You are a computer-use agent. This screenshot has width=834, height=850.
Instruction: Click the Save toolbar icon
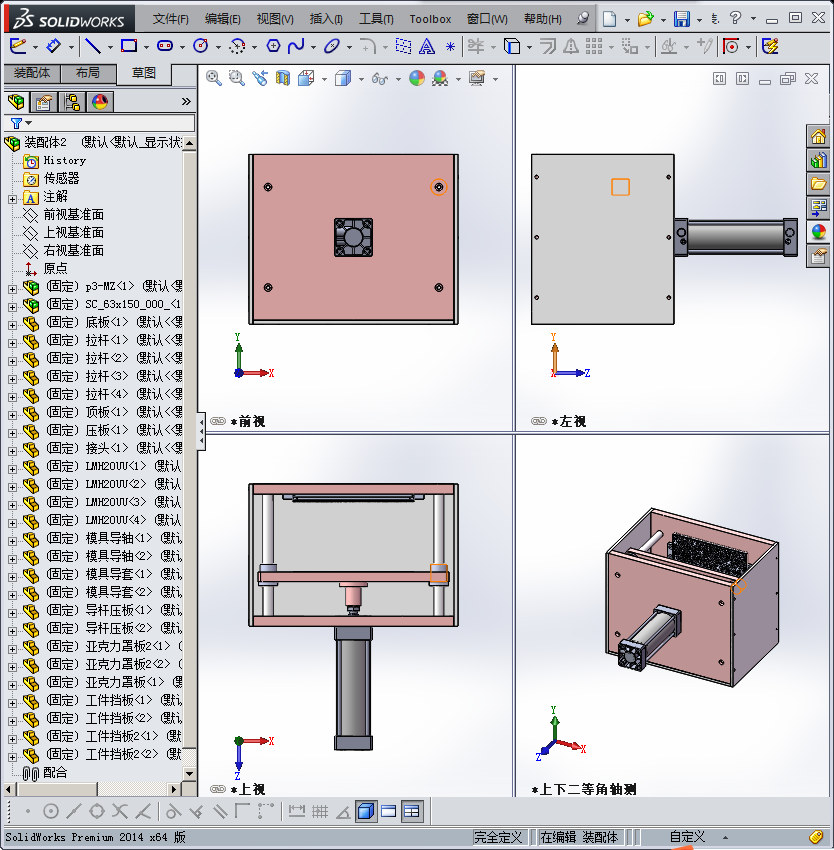click(682, 19)
